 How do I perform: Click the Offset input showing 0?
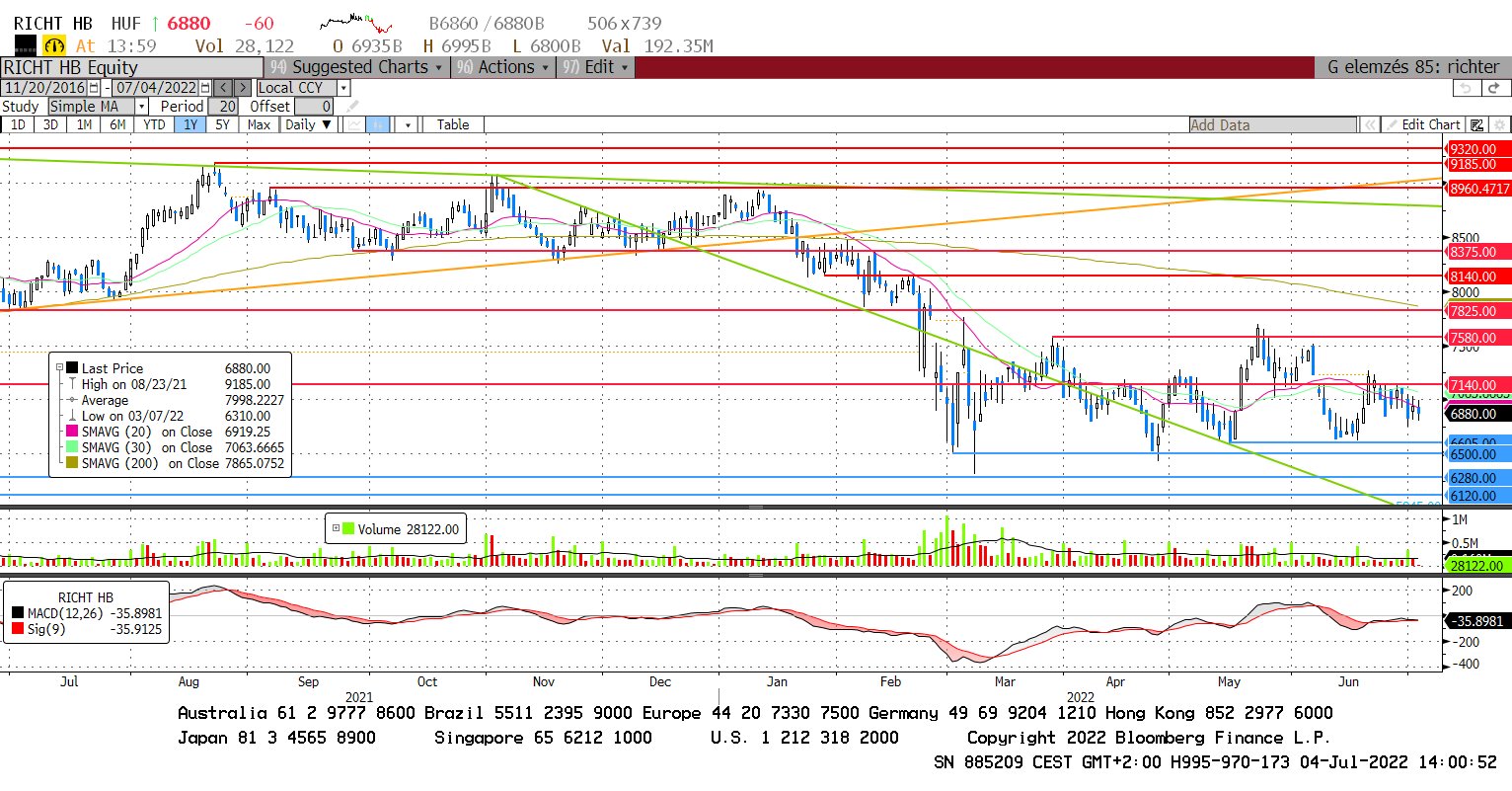tap(313, 107)
